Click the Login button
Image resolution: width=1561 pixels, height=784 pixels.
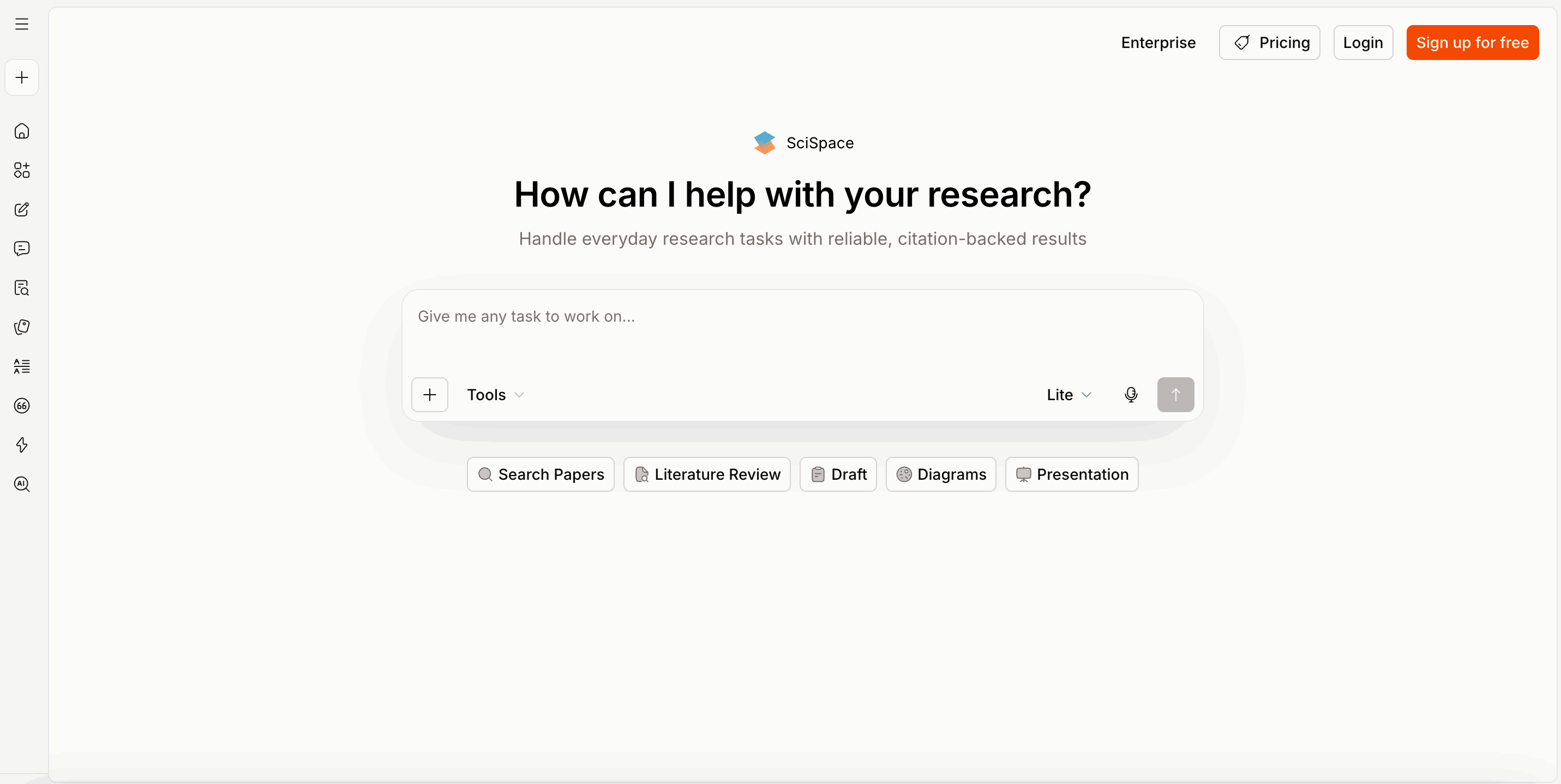1363,43
